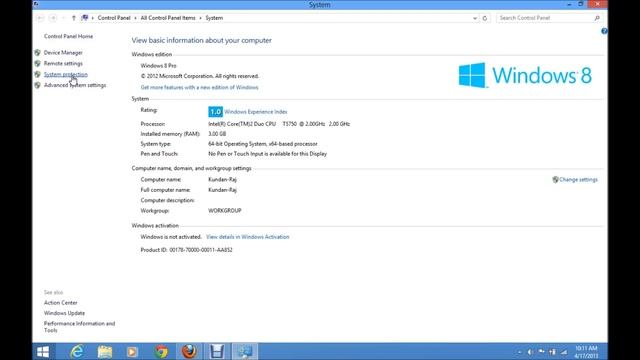Viewport: 640px width, 360px height.
Task: Open Windows Experience Index link
Action: point(256,112)
